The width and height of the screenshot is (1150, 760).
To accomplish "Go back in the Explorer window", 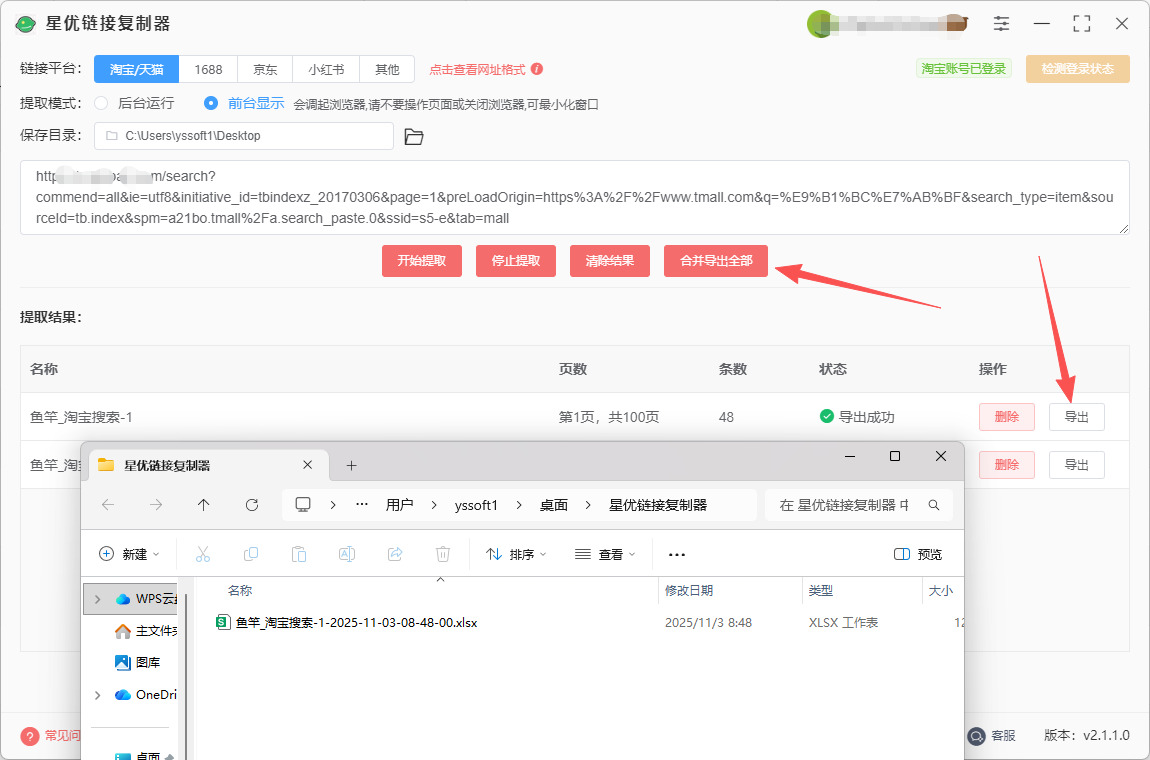I will click(108, 505).
